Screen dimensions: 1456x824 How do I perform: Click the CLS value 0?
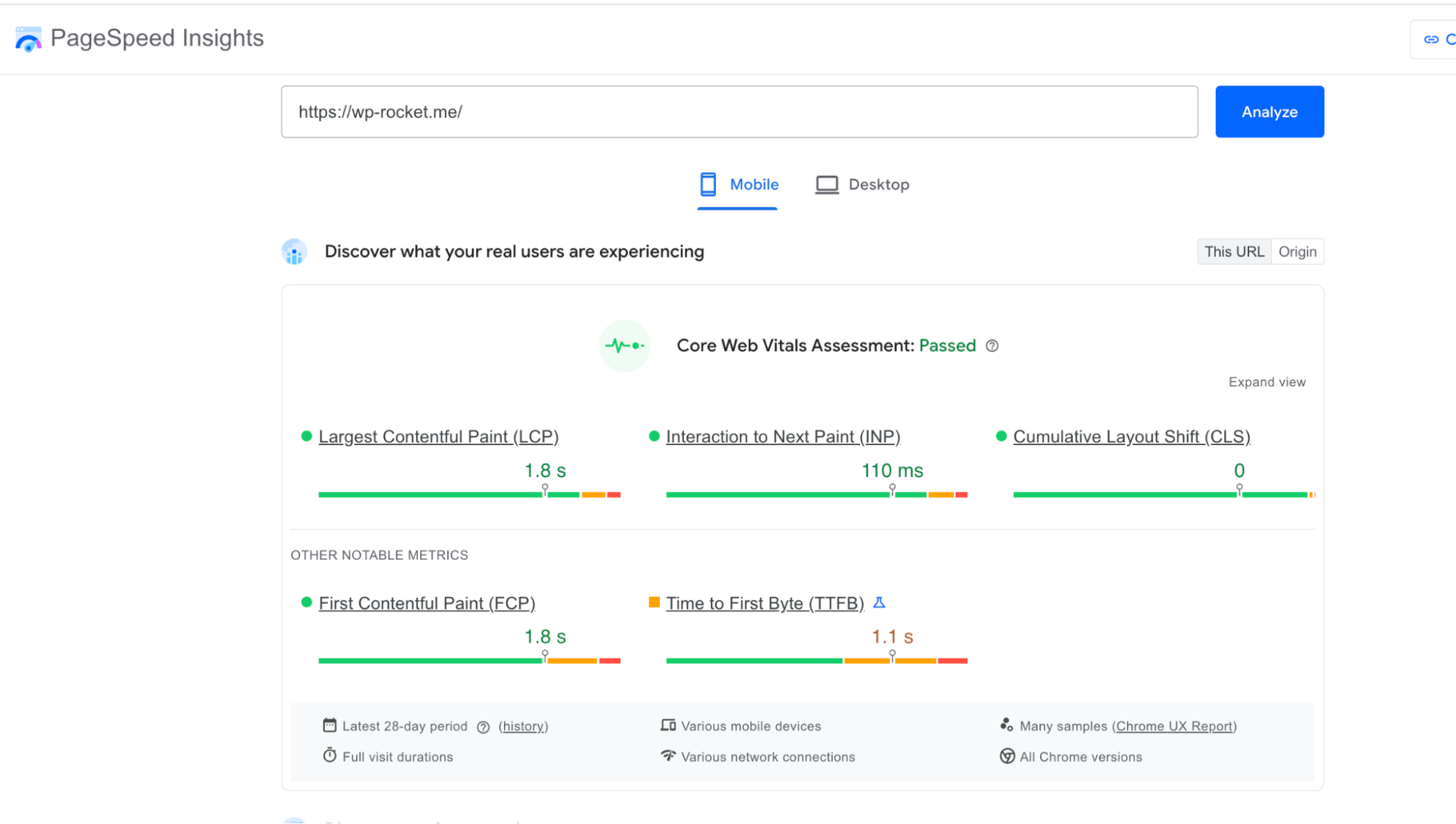coord(1239,471)
